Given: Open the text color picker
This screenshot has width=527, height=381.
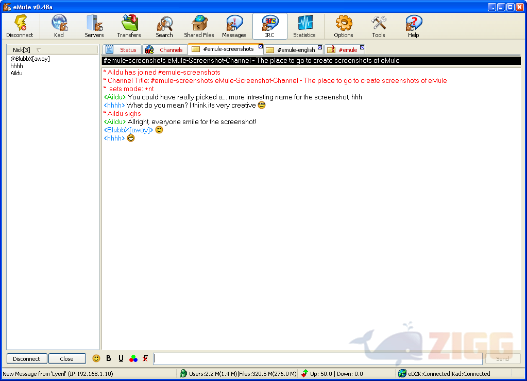Looking at the screenshot, I should pos(133,358).
